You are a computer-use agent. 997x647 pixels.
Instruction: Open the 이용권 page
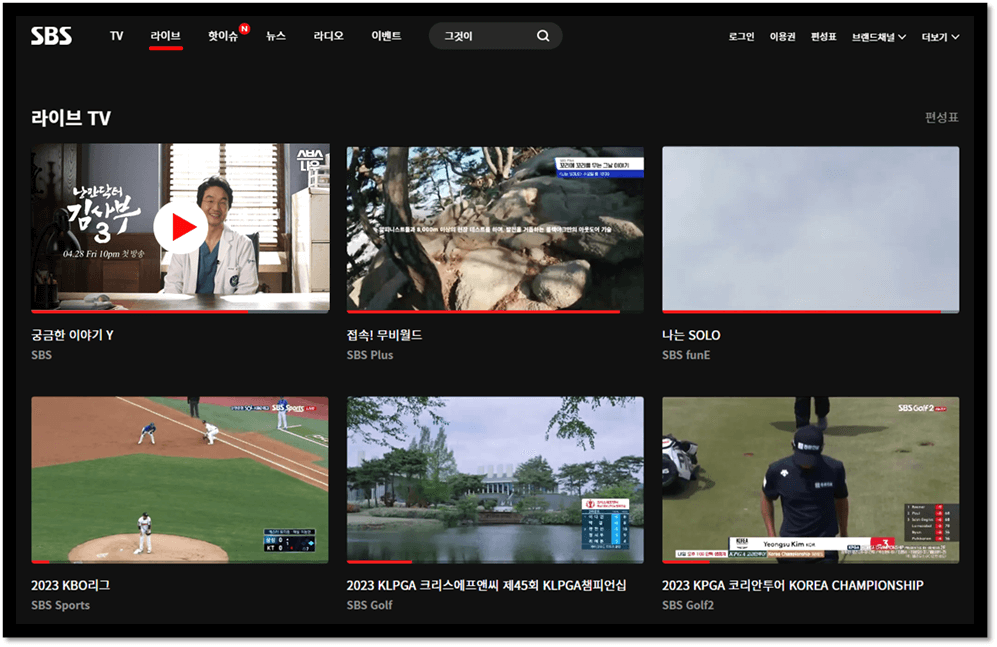coord(782,37)
